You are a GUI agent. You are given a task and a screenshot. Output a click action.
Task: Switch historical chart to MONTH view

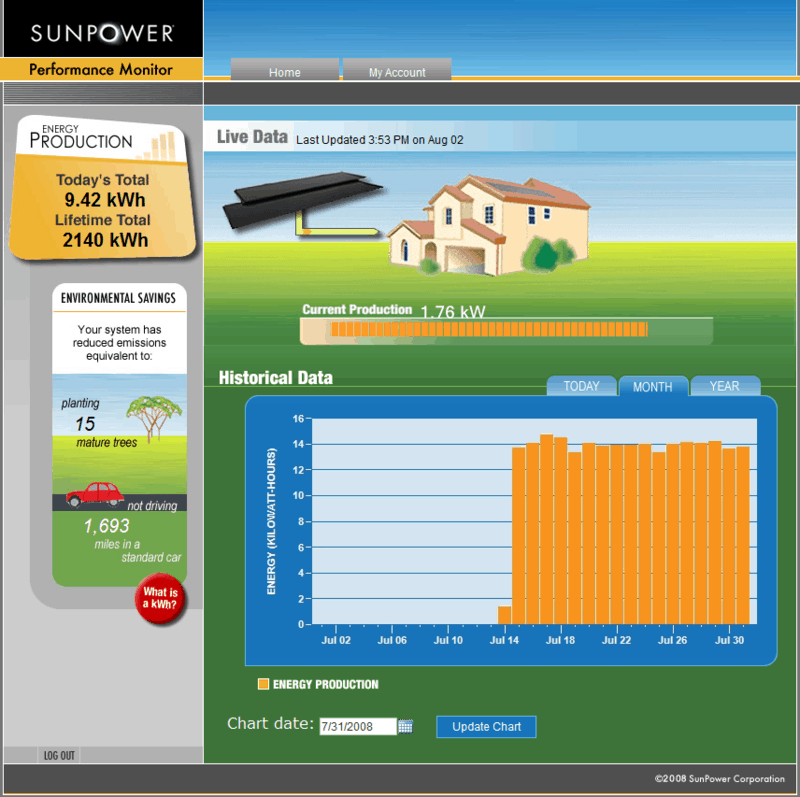pyautogui.click(x=653, y=386)
